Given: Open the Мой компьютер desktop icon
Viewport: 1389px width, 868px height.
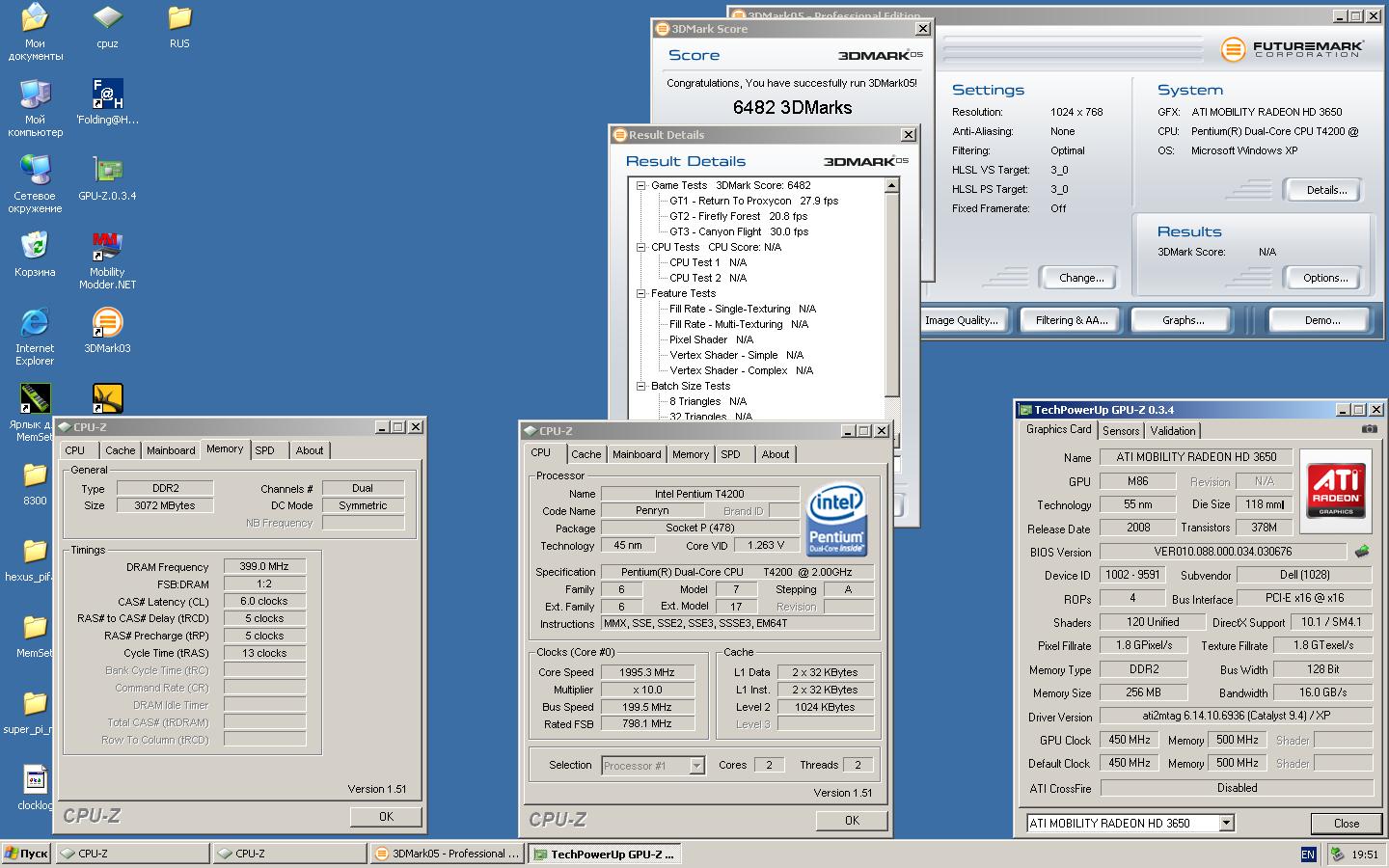Looking at the screenshot, I should click(35, 108).
